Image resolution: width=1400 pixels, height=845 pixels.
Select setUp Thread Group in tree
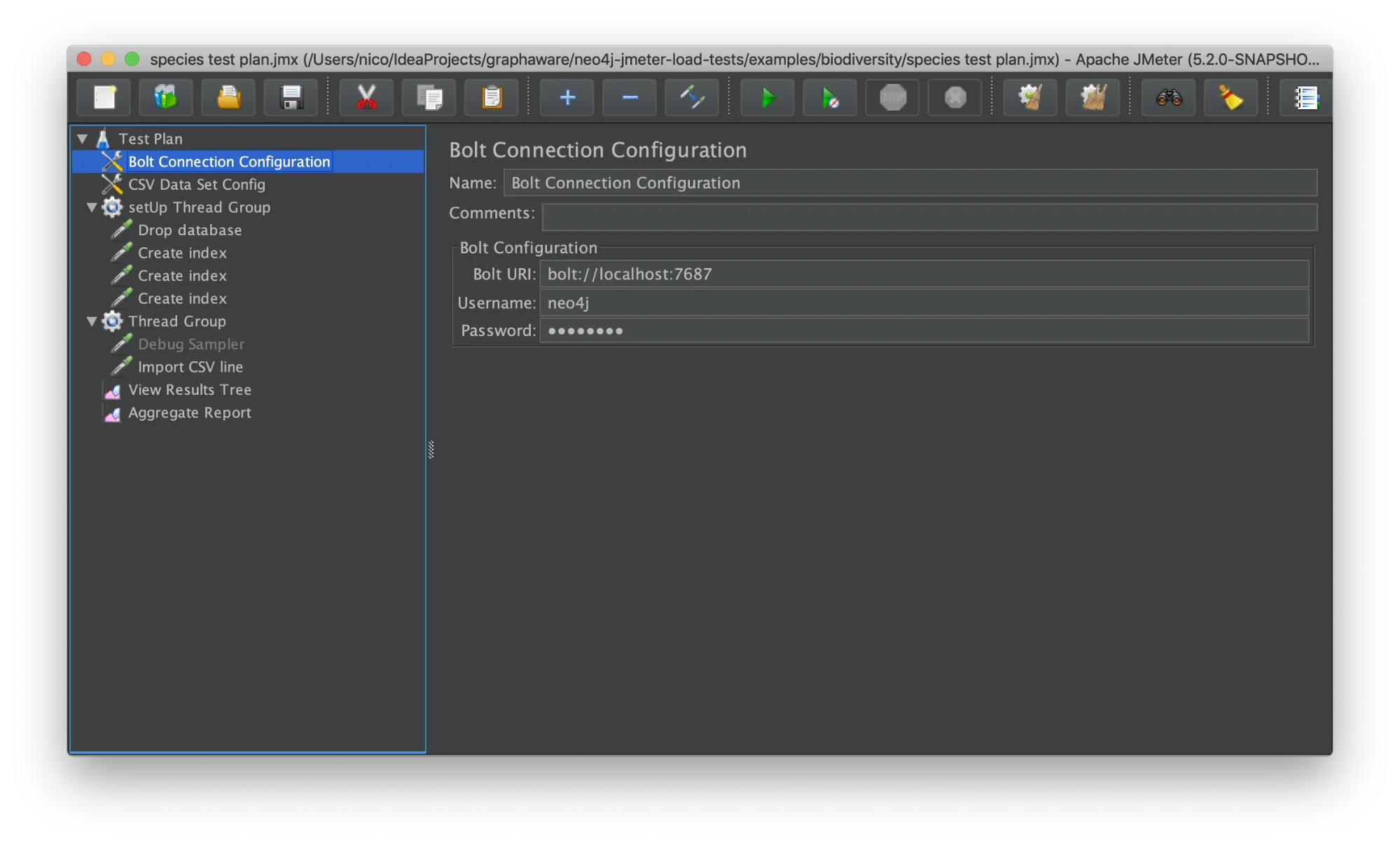coord(199,207)
